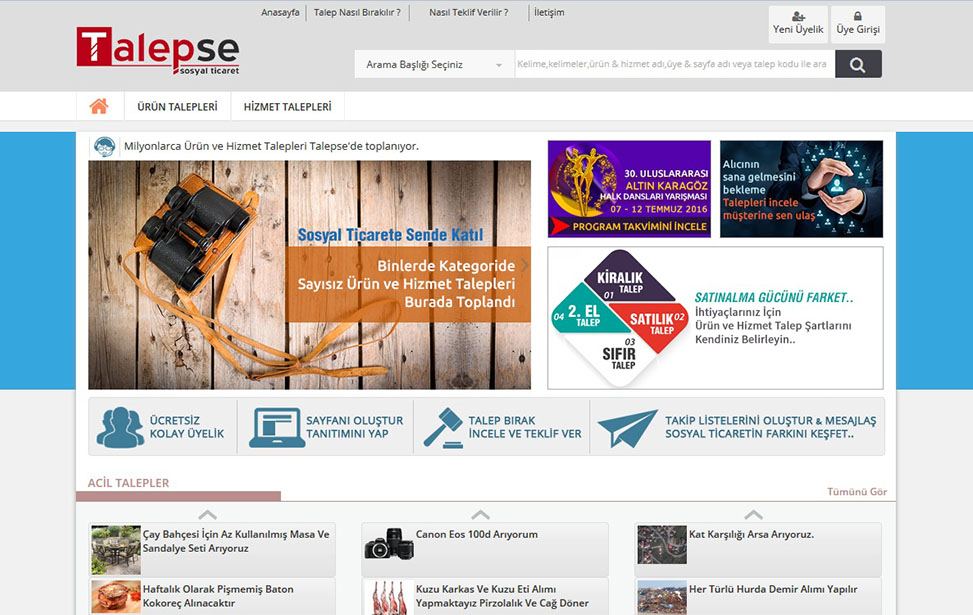The image size is (973, 615).
Task: Click the Sayfanı Oluştur laptop icon
Action: point(277,427)
